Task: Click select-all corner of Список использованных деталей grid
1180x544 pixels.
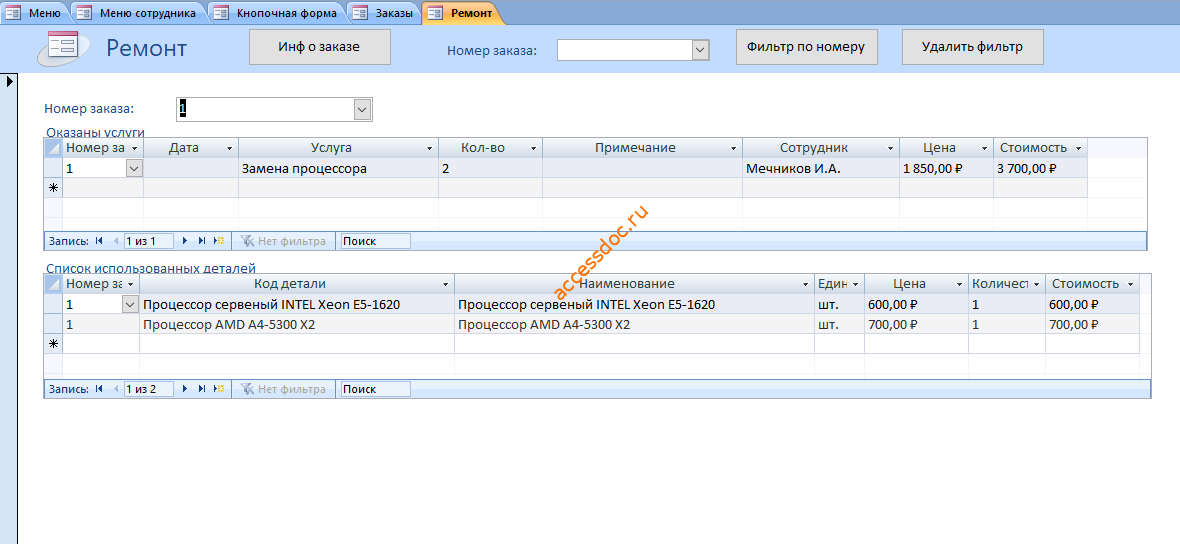Action: [x=53, y=284]
